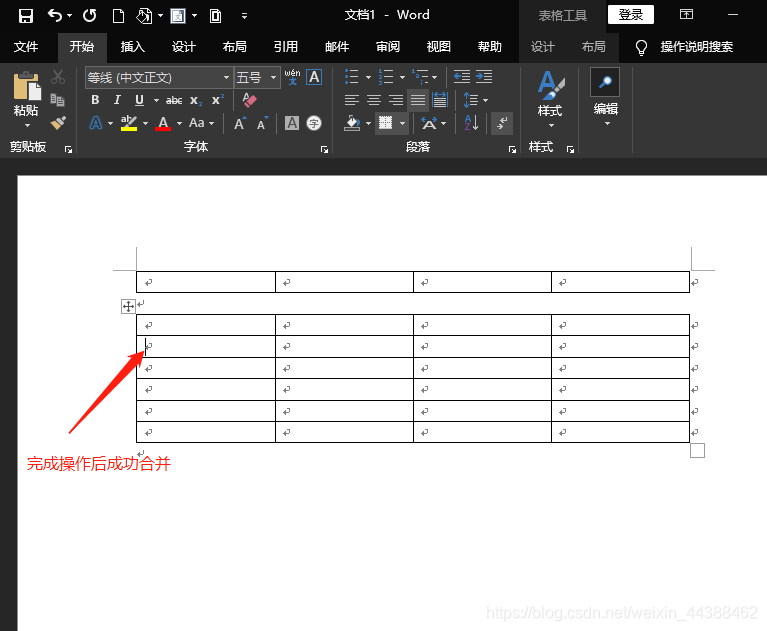Click the Asian Layout icon
The width and height of the screenshot is (767, 631).
coord(429,123)
